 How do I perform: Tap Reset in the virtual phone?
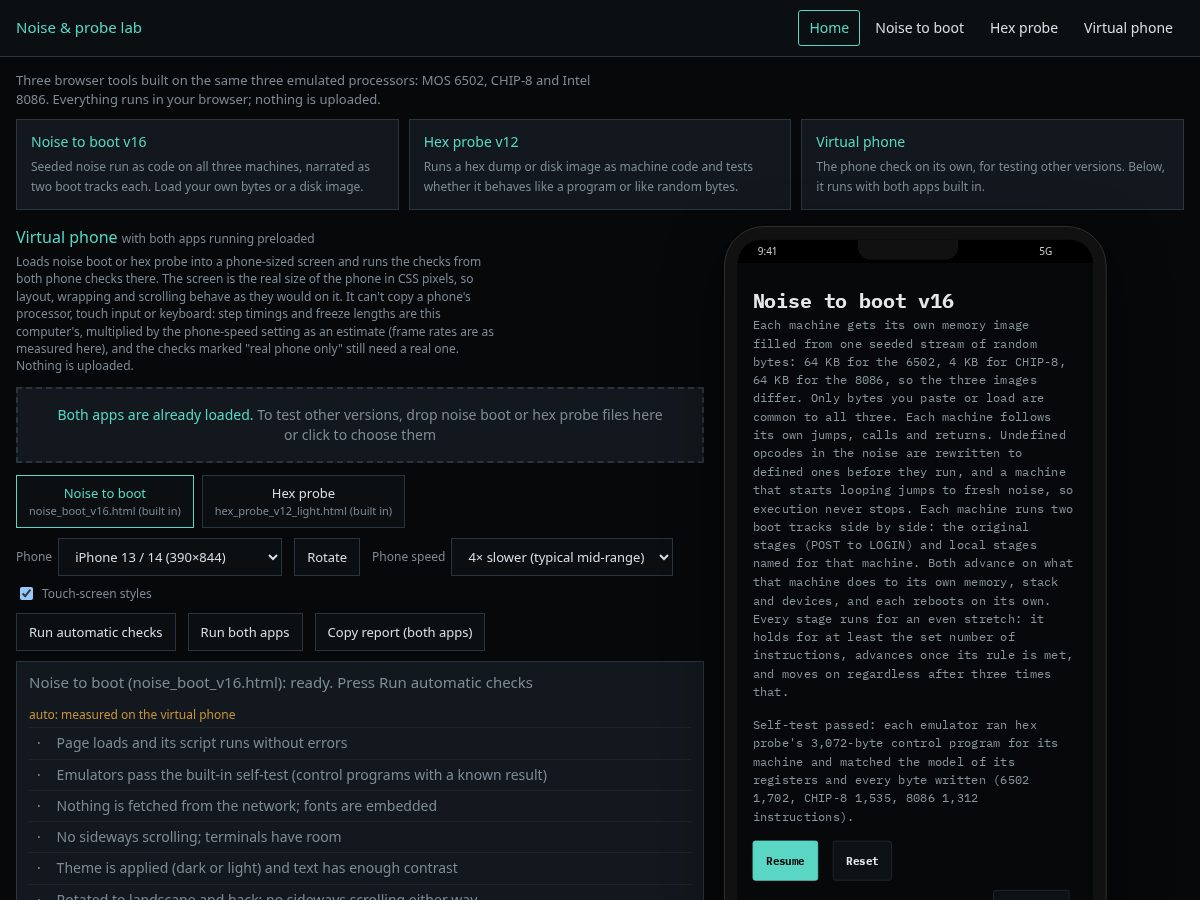pos(862,861)
